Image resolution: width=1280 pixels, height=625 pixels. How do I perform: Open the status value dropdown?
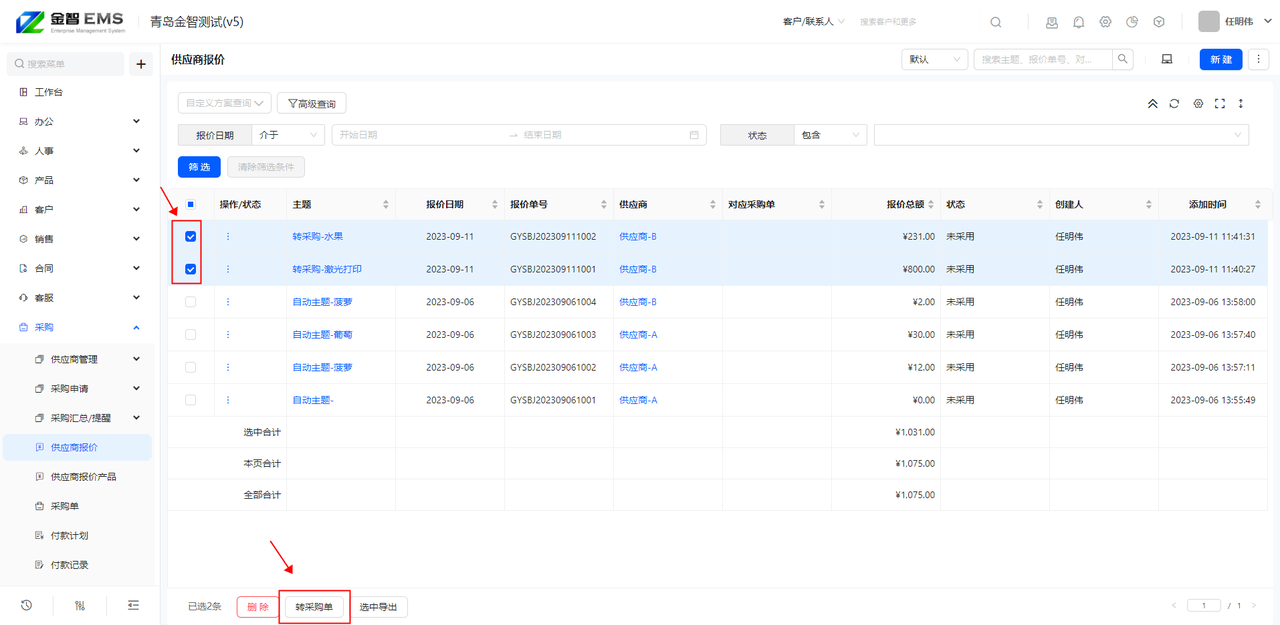point(1061,135)
